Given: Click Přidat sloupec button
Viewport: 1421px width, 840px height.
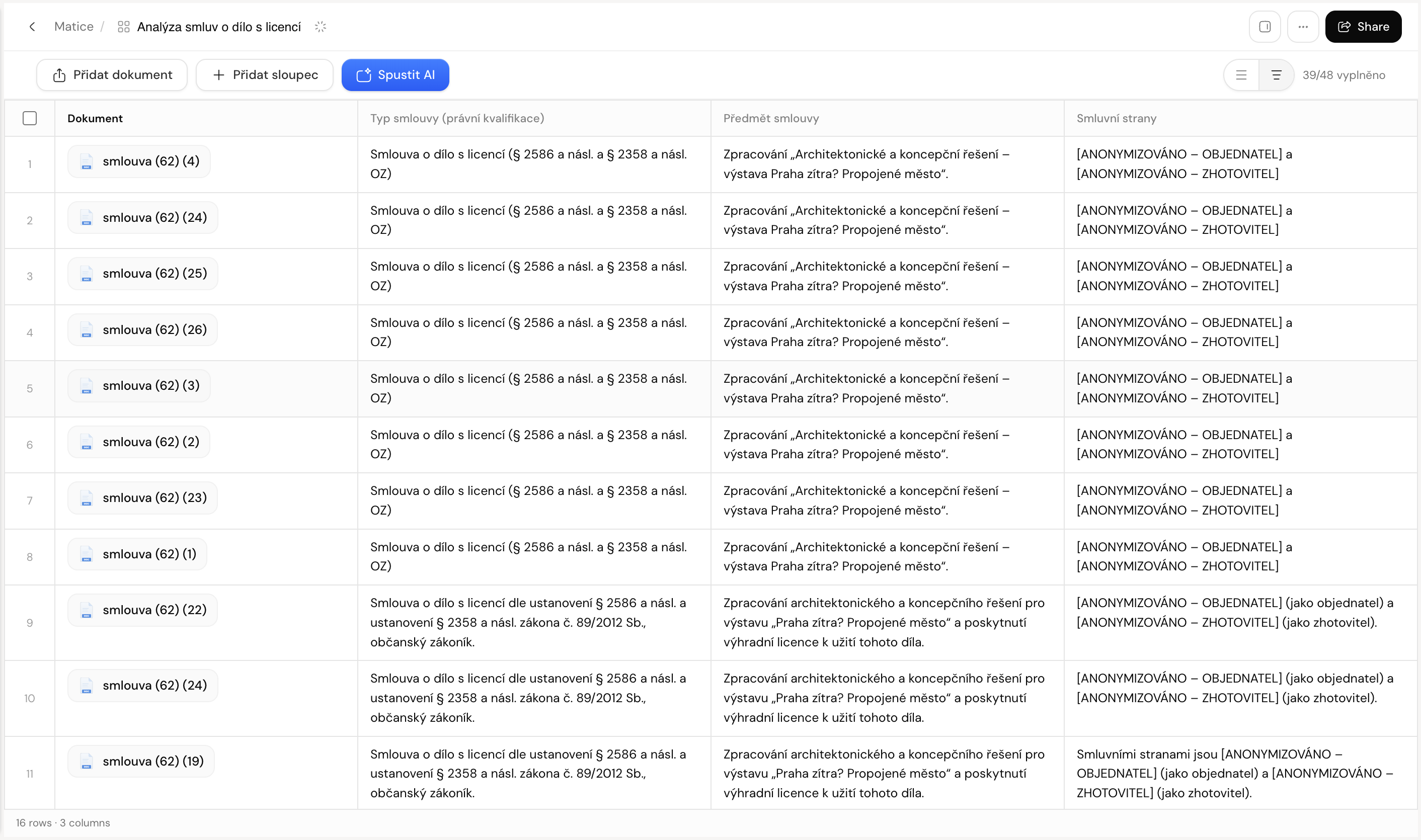Looking at the screenshot, I should pos(264,75).
